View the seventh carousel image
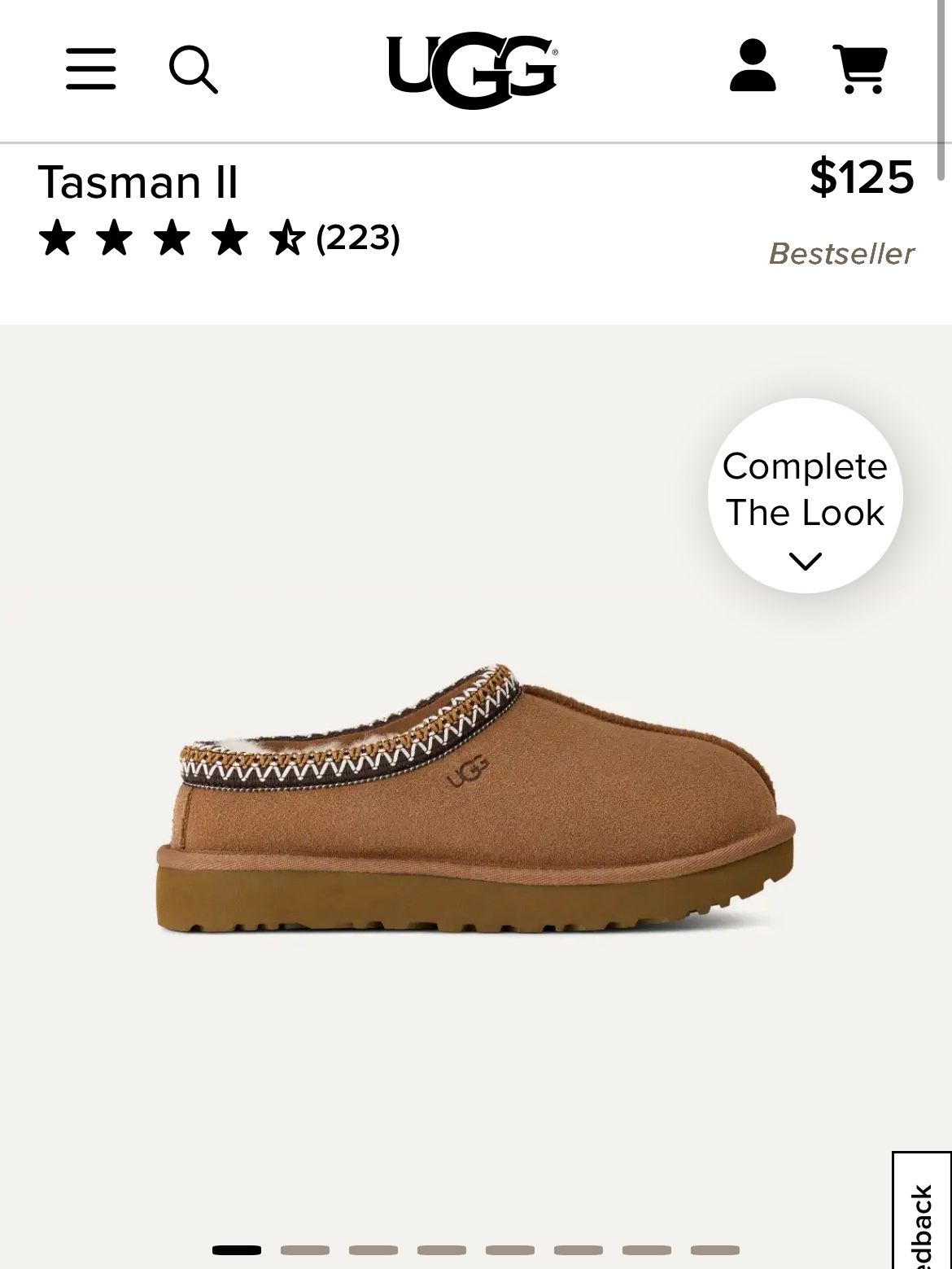The image size is (952, 1269). (647, 1250)
